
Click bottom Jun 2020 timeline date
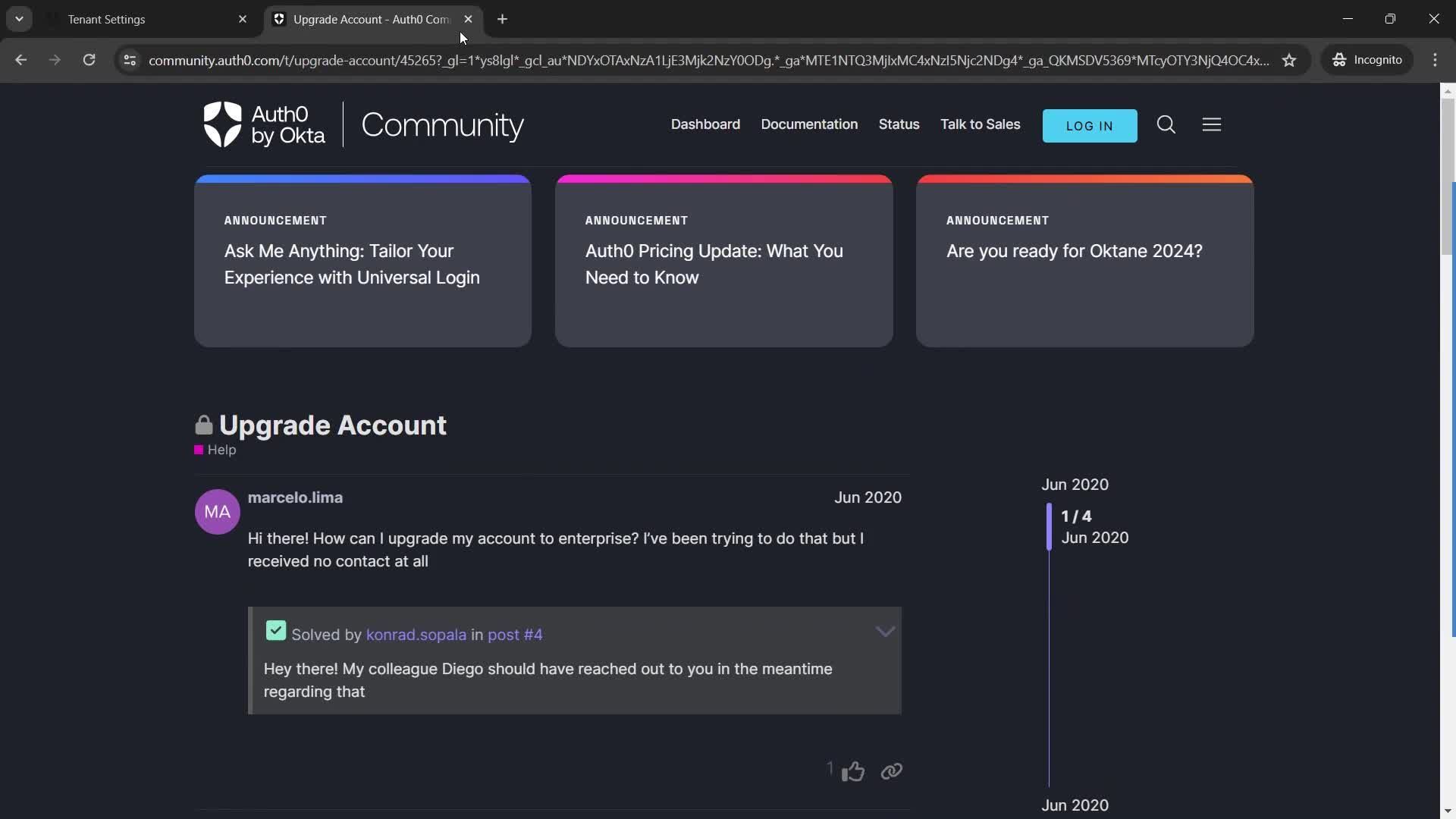1075,805
